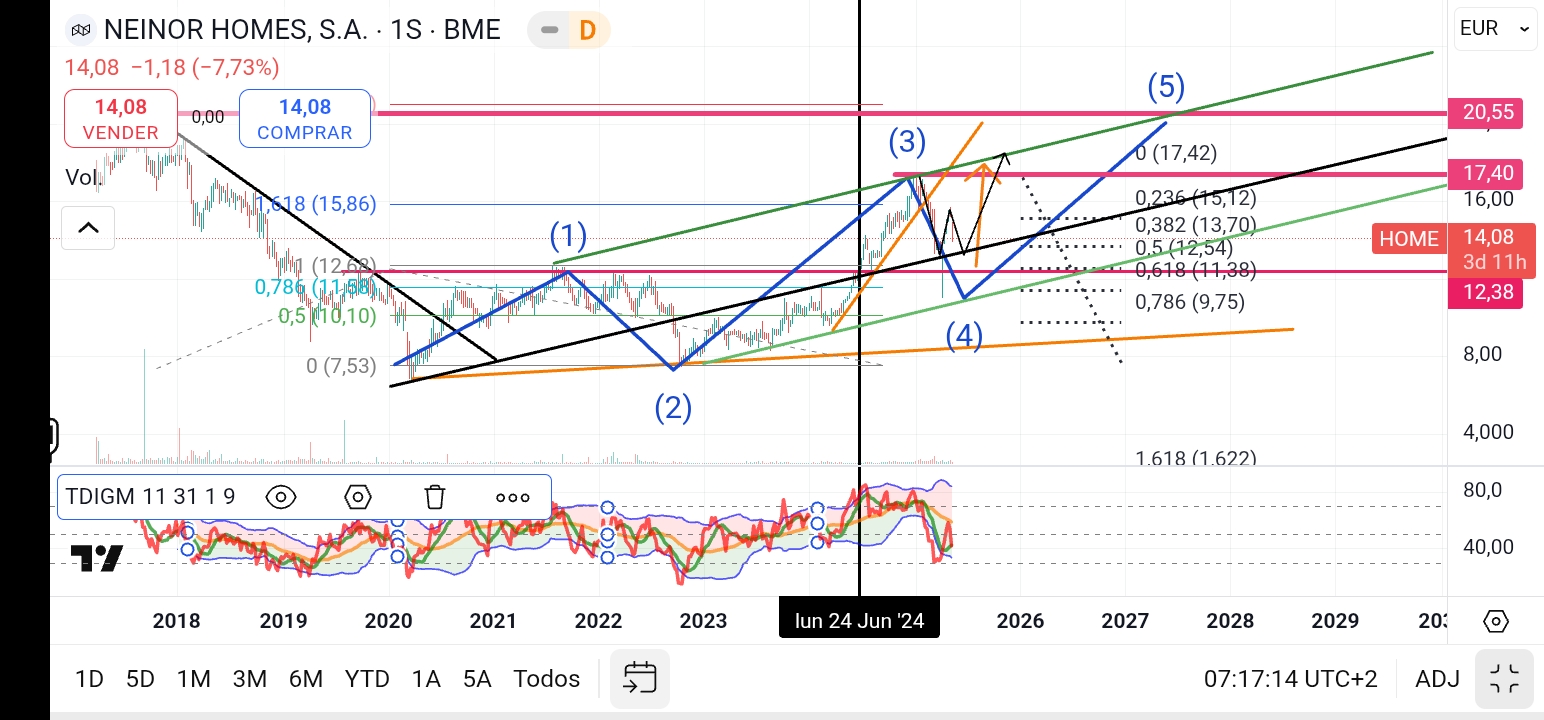Viewport: 1544px width, 720px height.
Task: Click the TradingView logo icon
Action: tap(96, 558)
